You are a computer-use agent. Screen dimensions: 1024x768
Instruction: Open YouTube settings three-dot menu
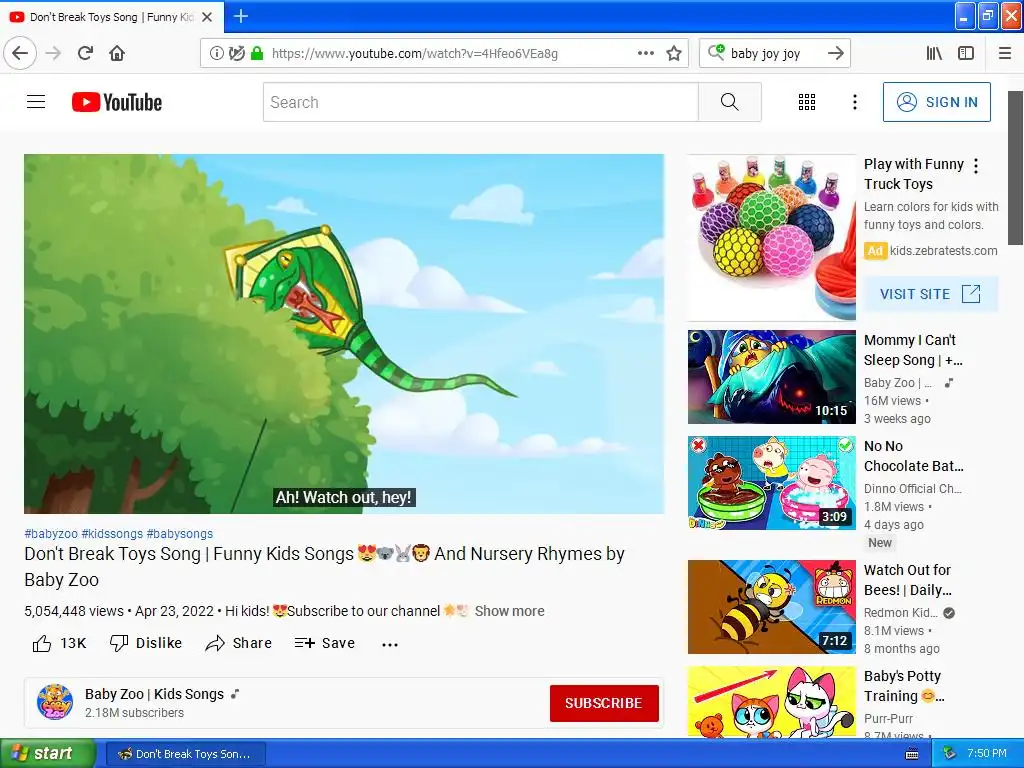[x=854, y=102]
